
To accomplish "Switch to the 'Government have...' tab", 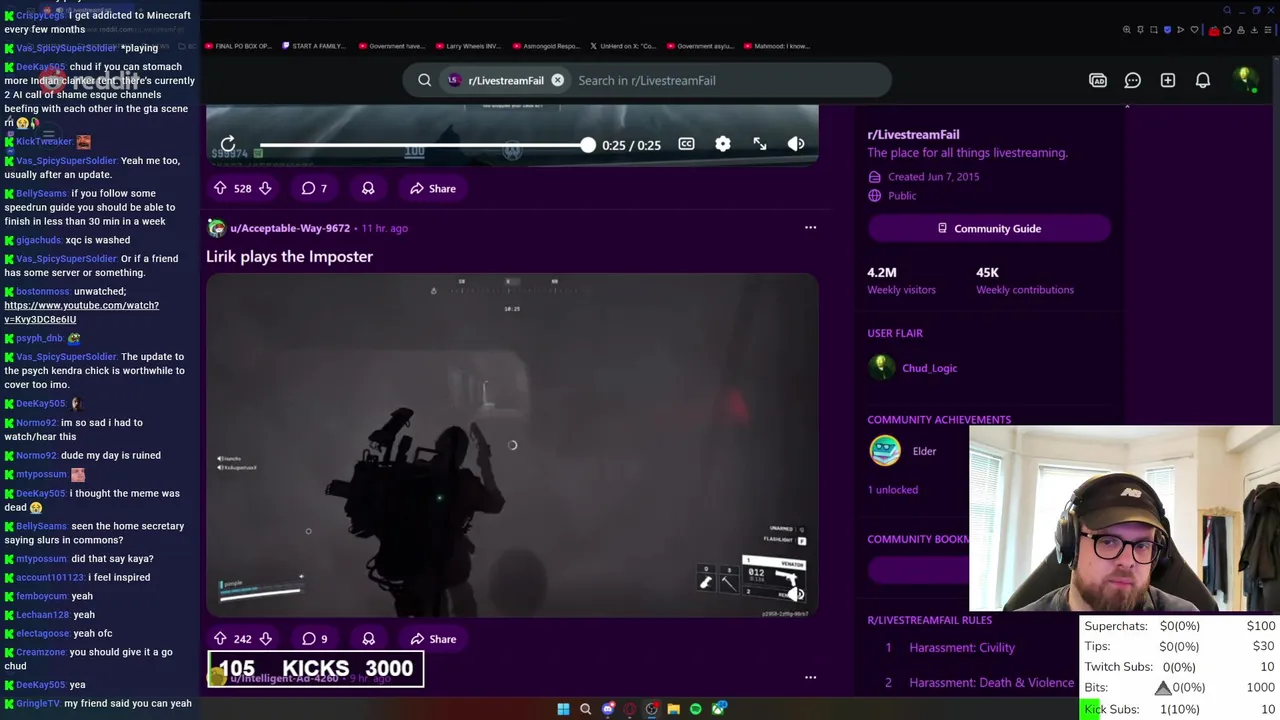I will tap(392, 46).
